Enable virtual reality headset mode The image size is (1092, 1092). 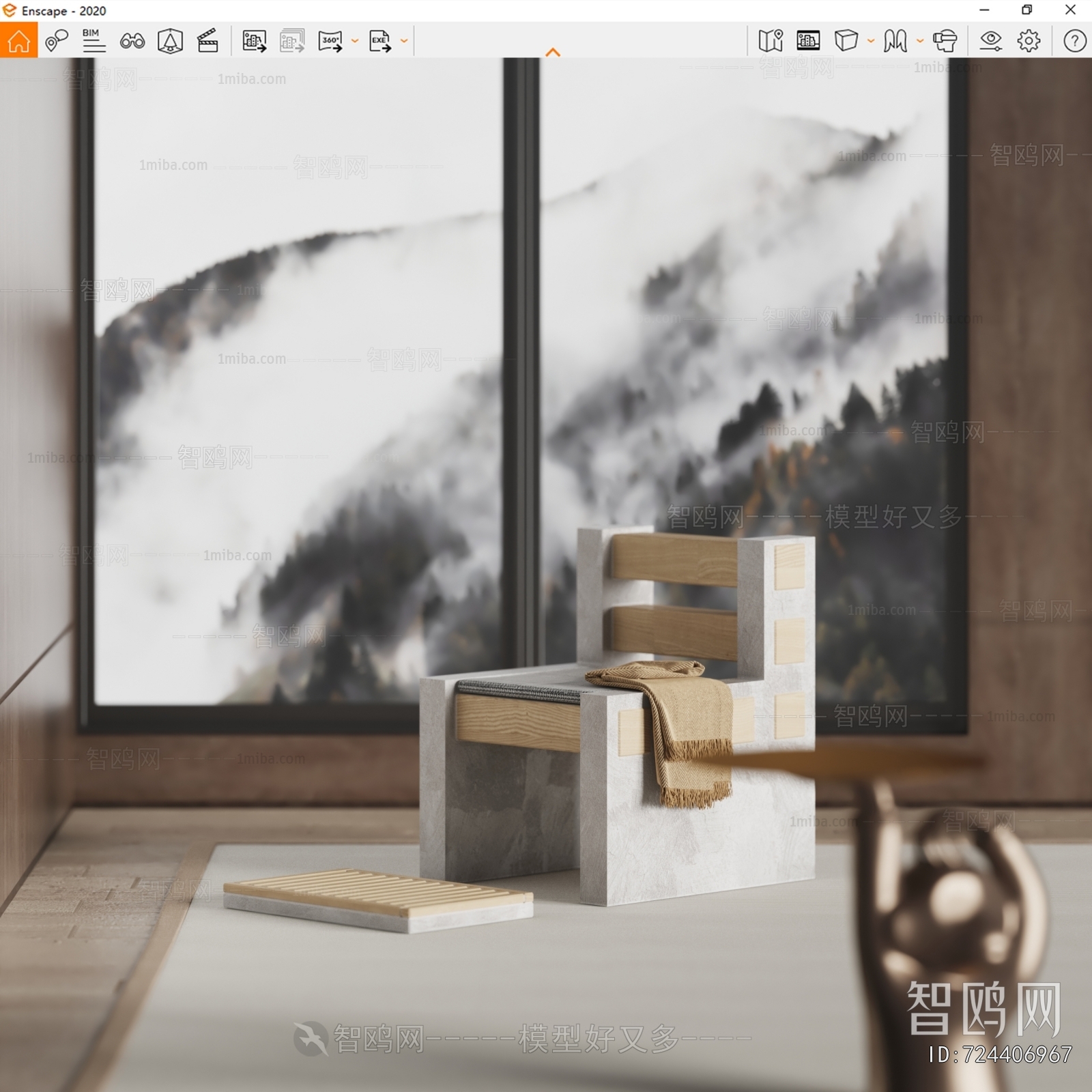tap(945, 41)
